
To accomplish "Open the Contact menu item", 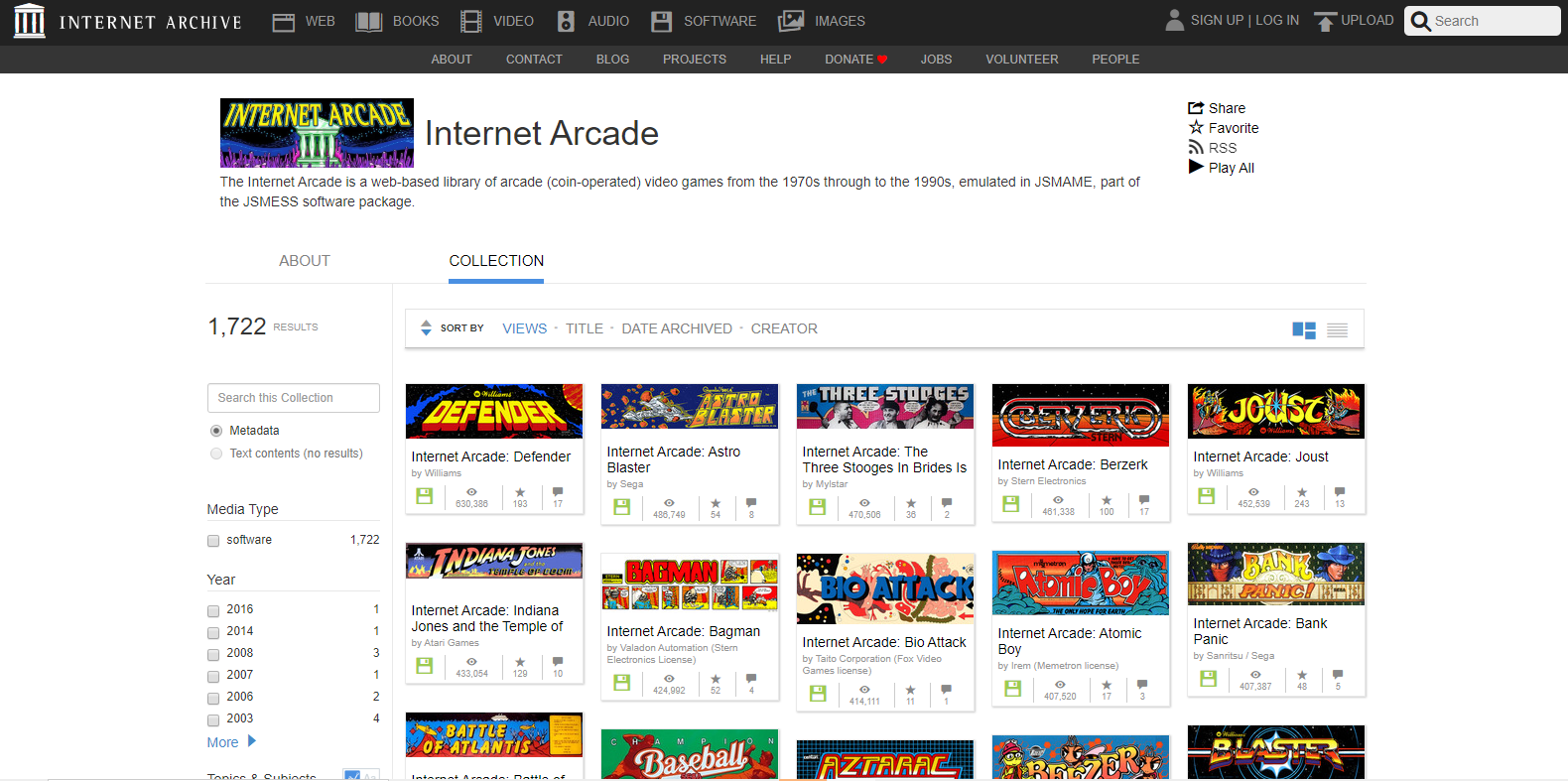I will click(x=534, y=60).
